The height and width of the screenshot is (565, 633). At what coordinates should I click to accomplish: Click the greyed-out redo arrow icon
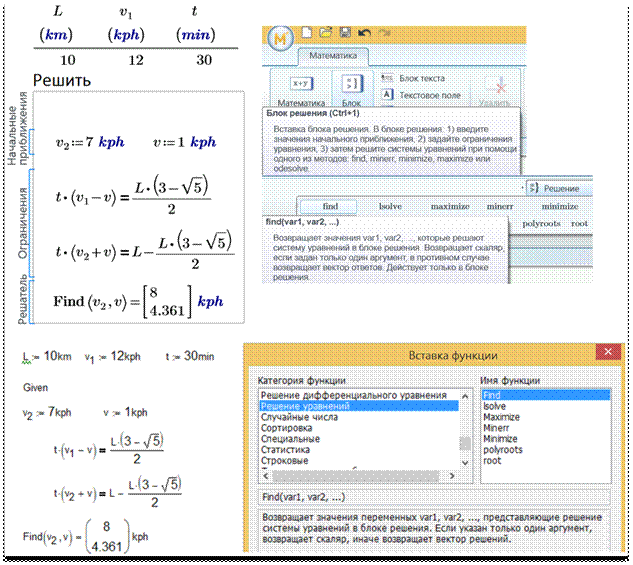(385, 33)
